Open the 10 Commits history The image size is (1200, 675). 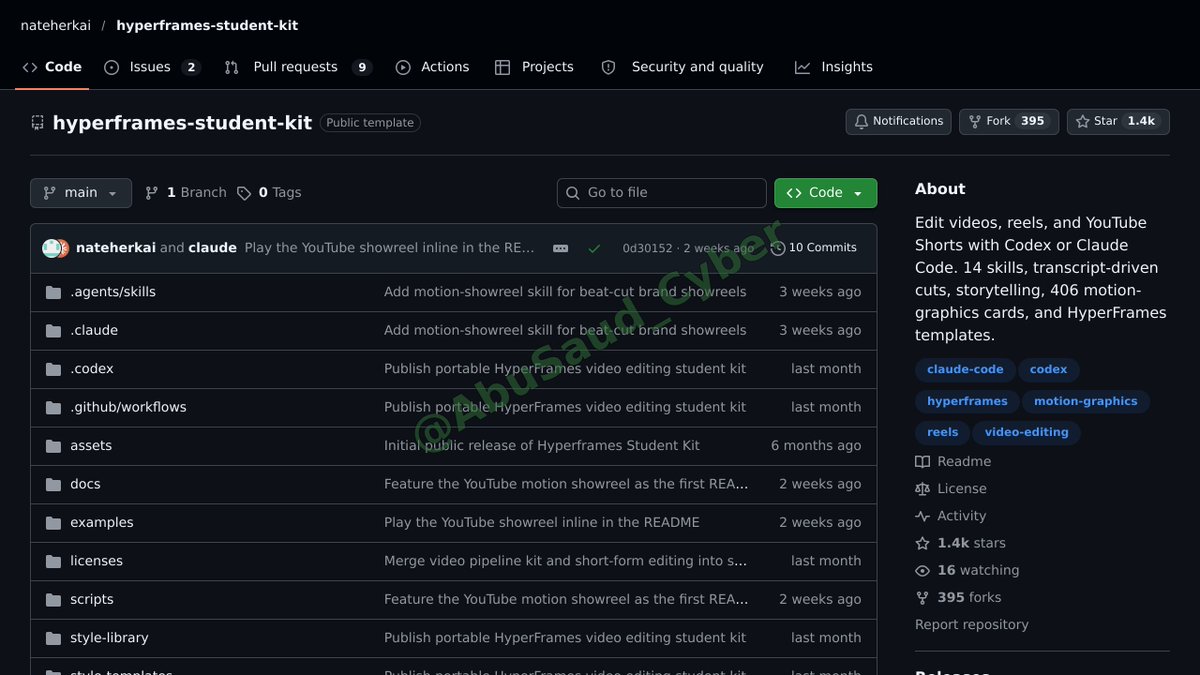[x=813, y=248]
